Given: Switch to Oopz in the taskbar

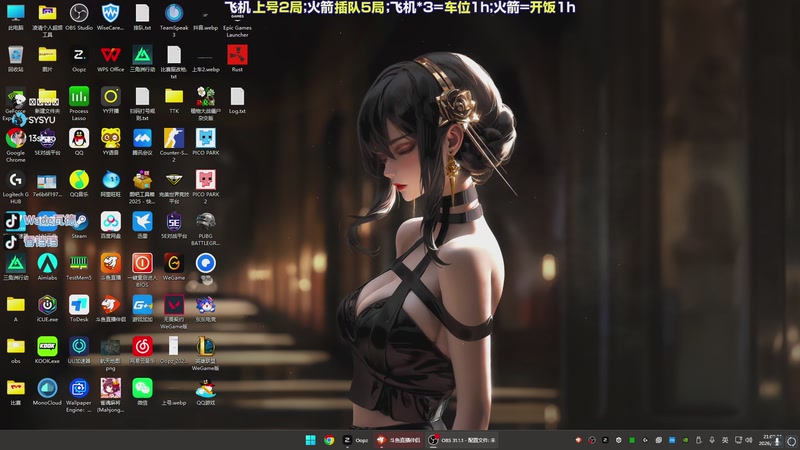Looking at the screenshot, I should tap(355, 440).
